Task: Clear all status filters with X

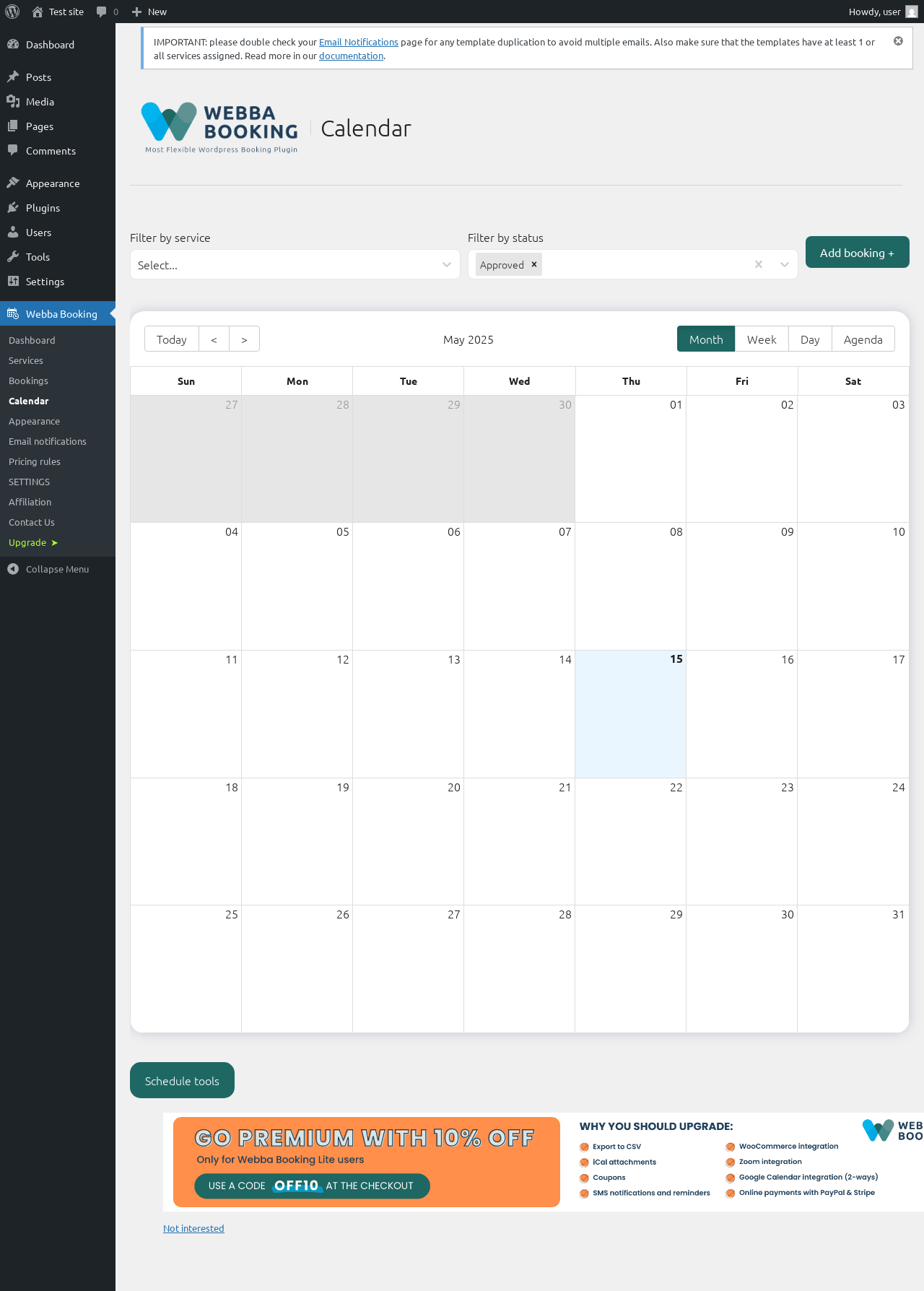Action: click(759, 264)
